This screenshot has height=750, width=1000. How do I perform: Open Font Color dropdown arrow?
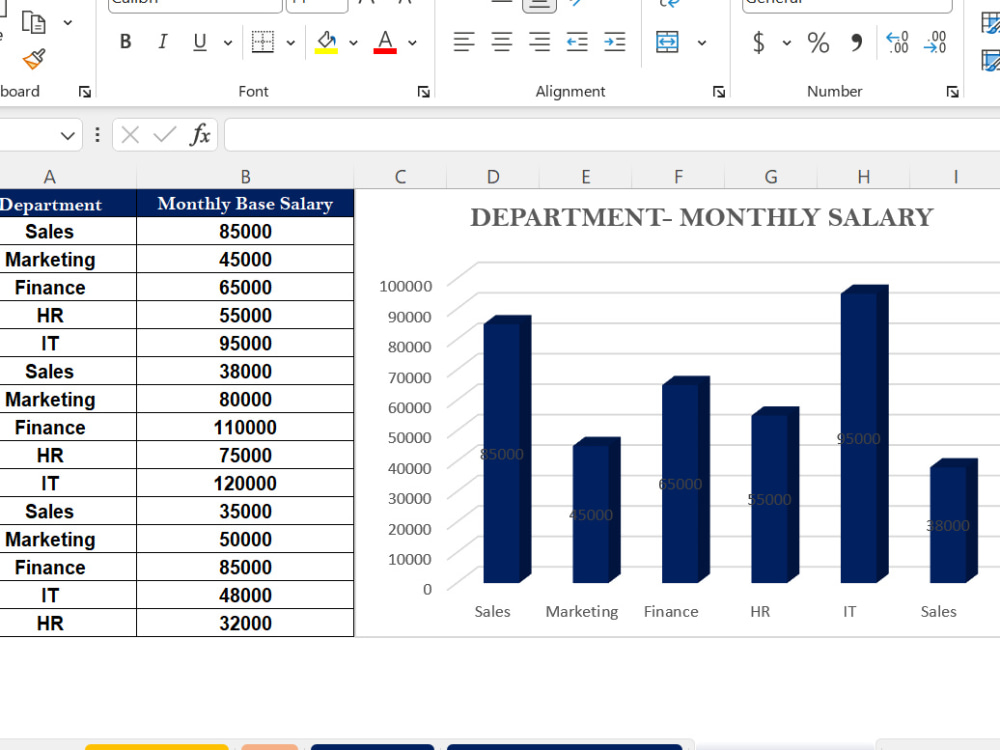413,43
